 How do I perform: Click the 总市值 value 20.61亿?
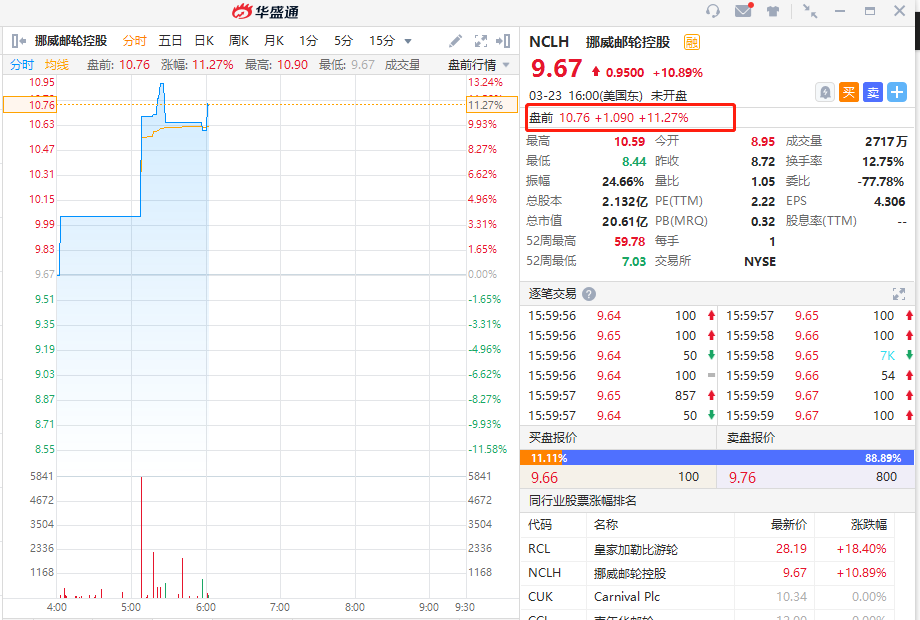tap(624, 221)
